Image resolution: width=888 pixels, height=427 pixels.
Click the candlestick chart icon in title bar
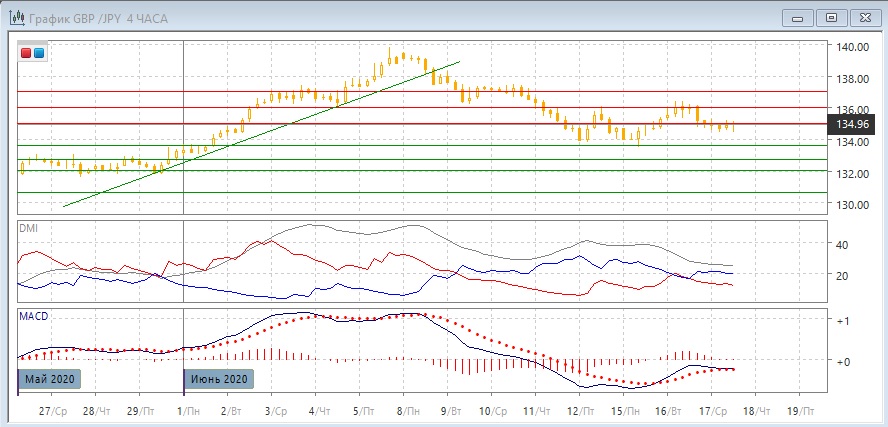16,17
